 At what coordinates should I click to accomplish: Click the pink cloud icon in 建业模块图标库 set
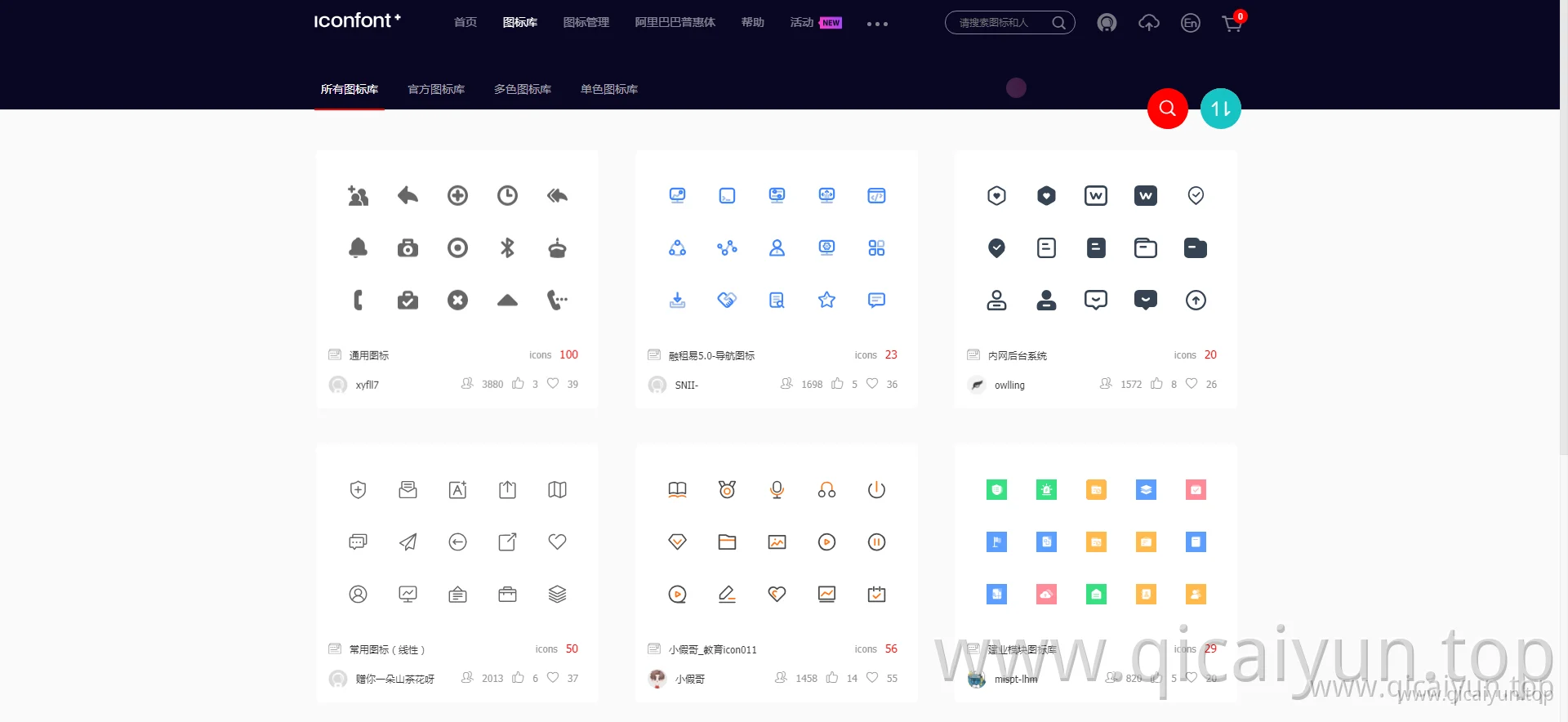click(1046, 594)
